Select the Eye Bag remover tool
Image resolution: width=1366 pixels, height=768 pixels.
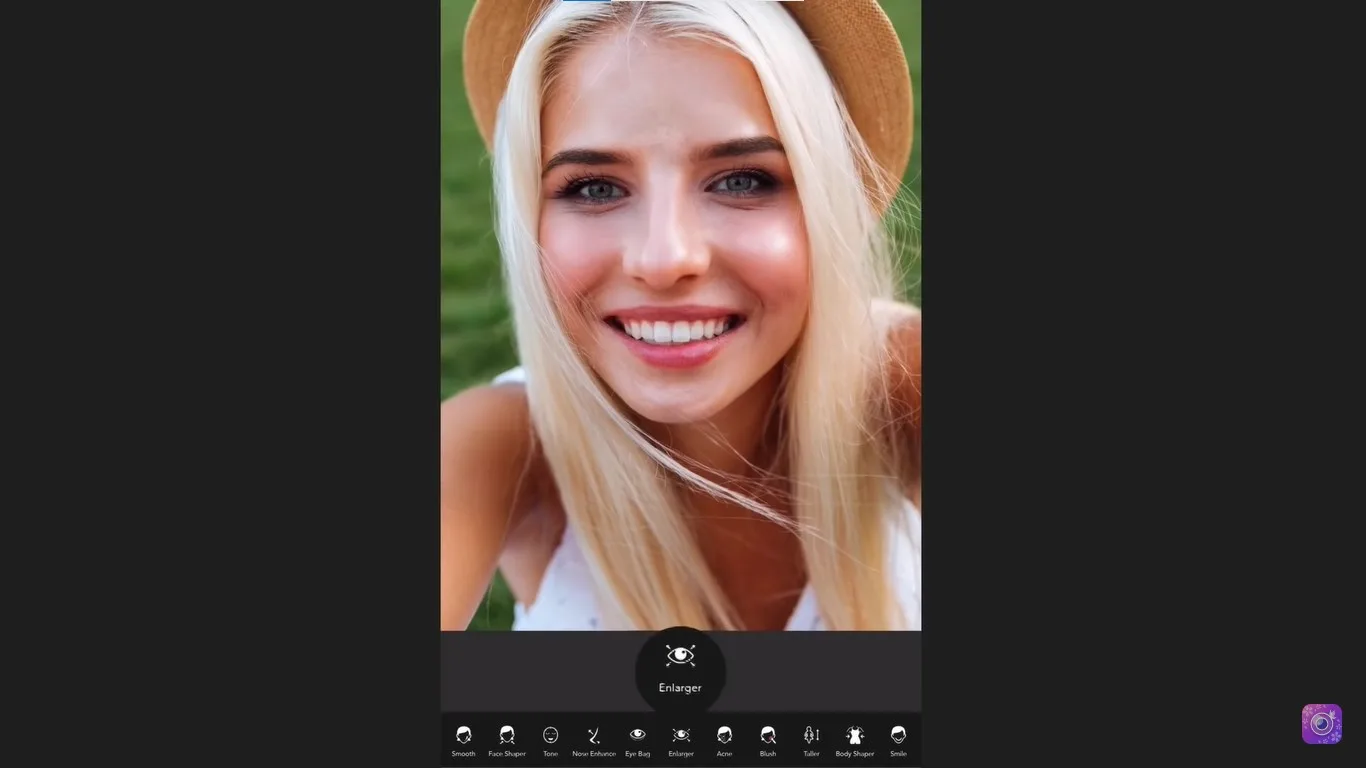[637, 741]
